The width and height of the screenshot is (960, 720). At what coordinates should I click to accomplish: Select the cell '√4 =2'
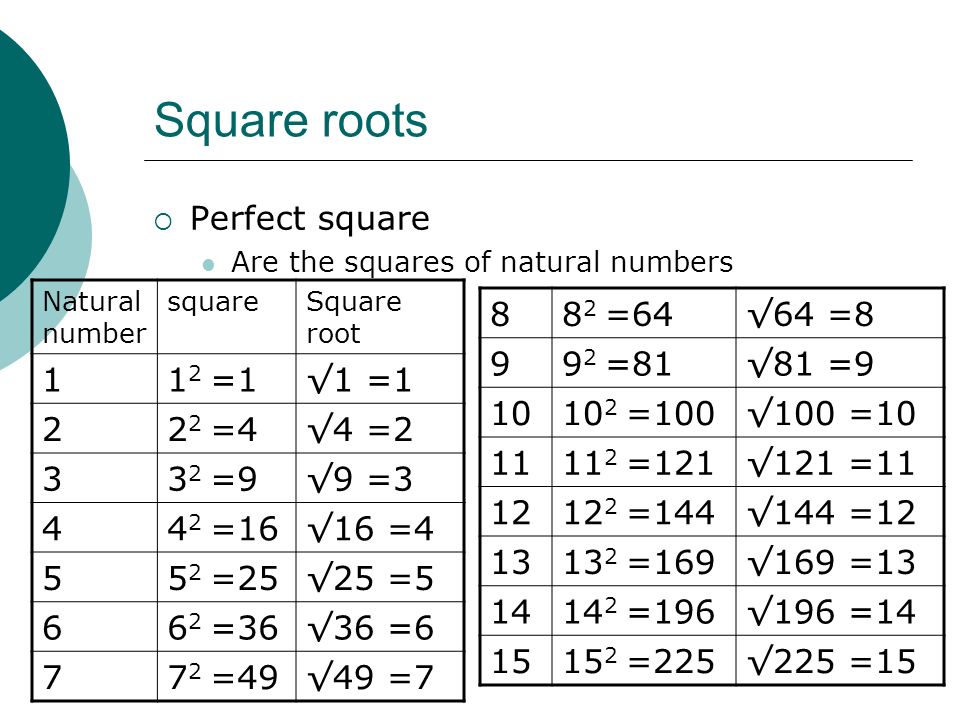coord(380,429)
